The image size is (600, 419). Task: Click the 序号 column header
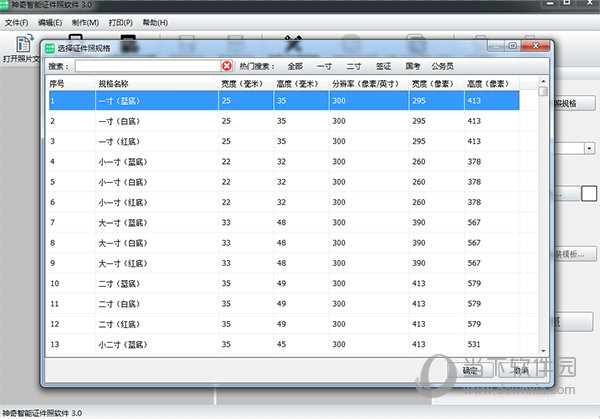[71, 84]
